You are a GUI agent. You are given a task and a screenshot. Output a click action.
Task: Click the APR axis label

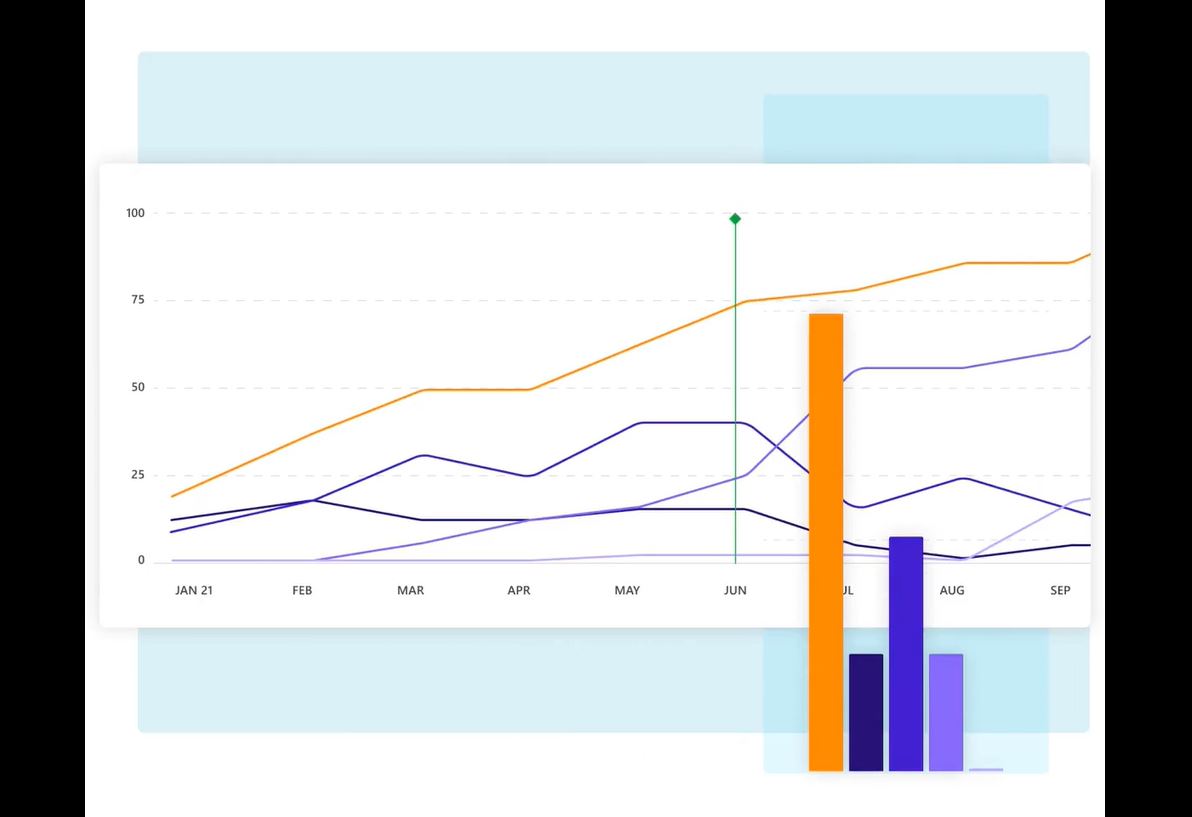click(x=518, y=590)
